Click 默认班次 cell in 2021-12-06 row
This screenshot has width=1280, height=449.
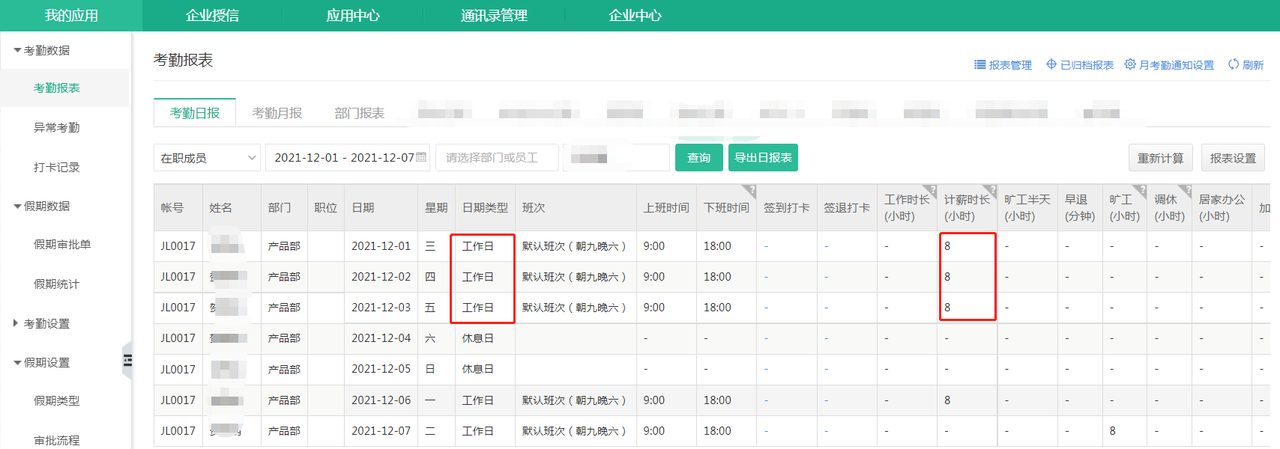576,400
